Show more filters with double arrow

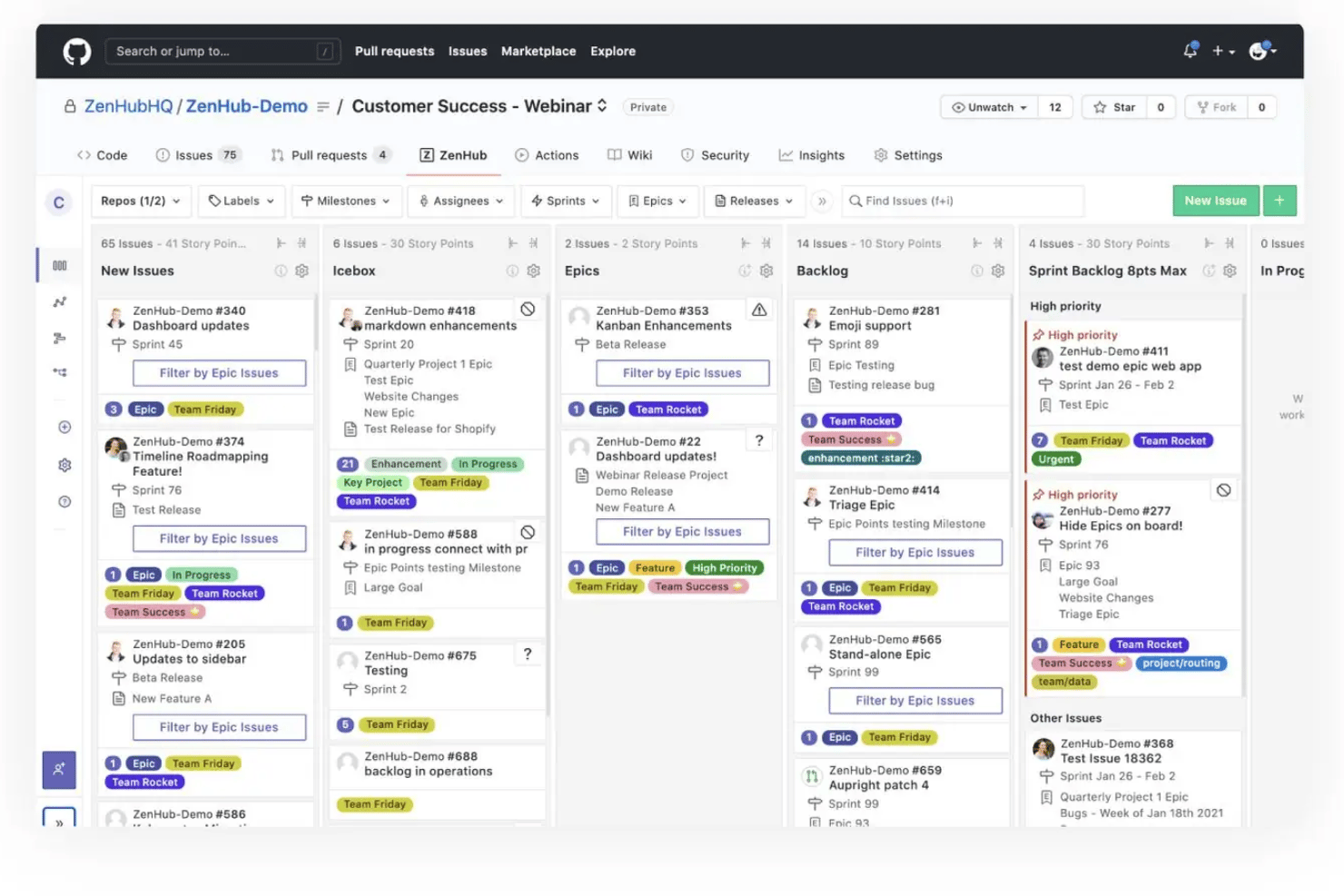click(822, 201)
